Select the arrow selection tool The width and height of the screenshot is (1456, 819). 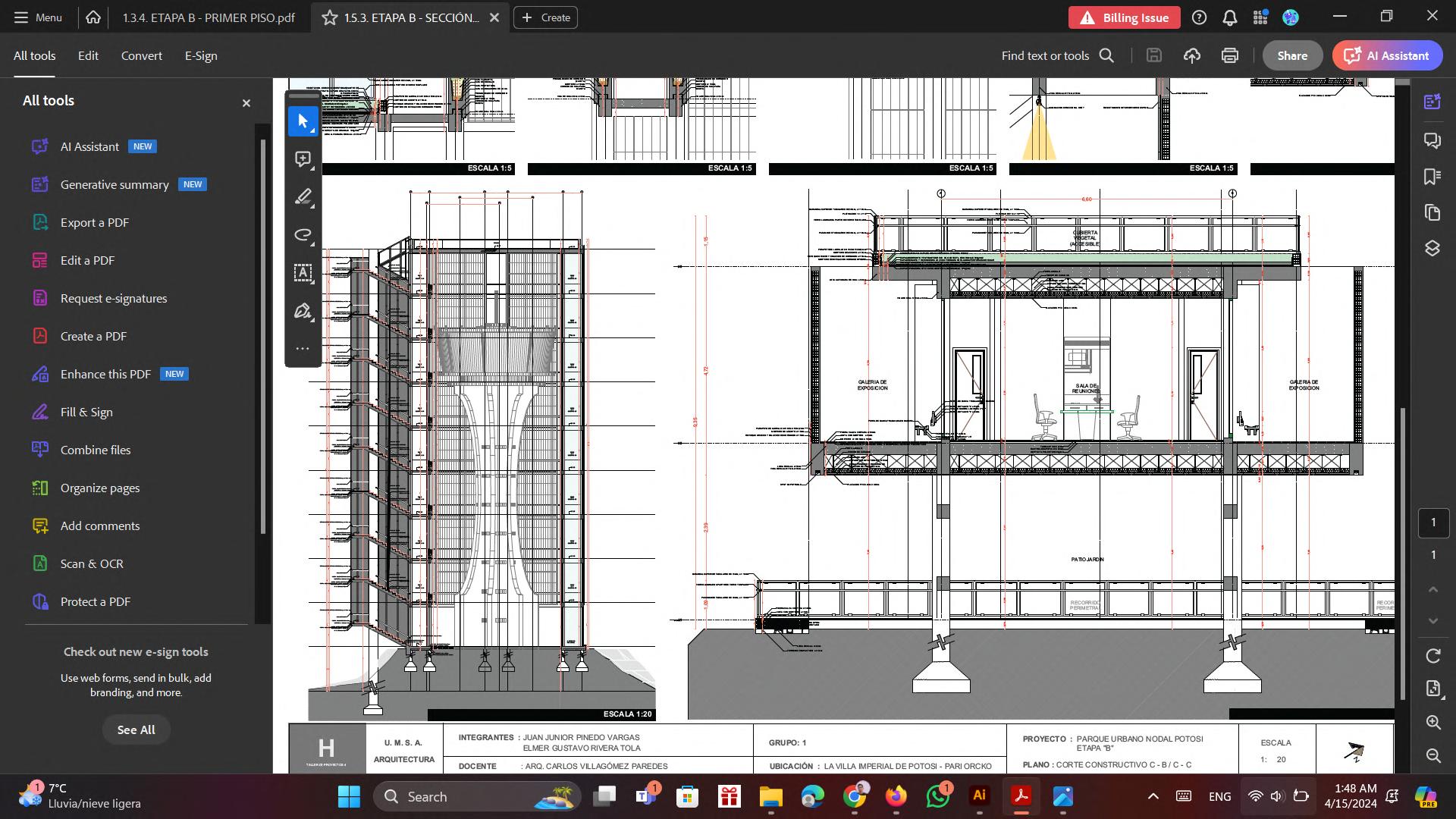pyautogui.click(x=303, y=121)
